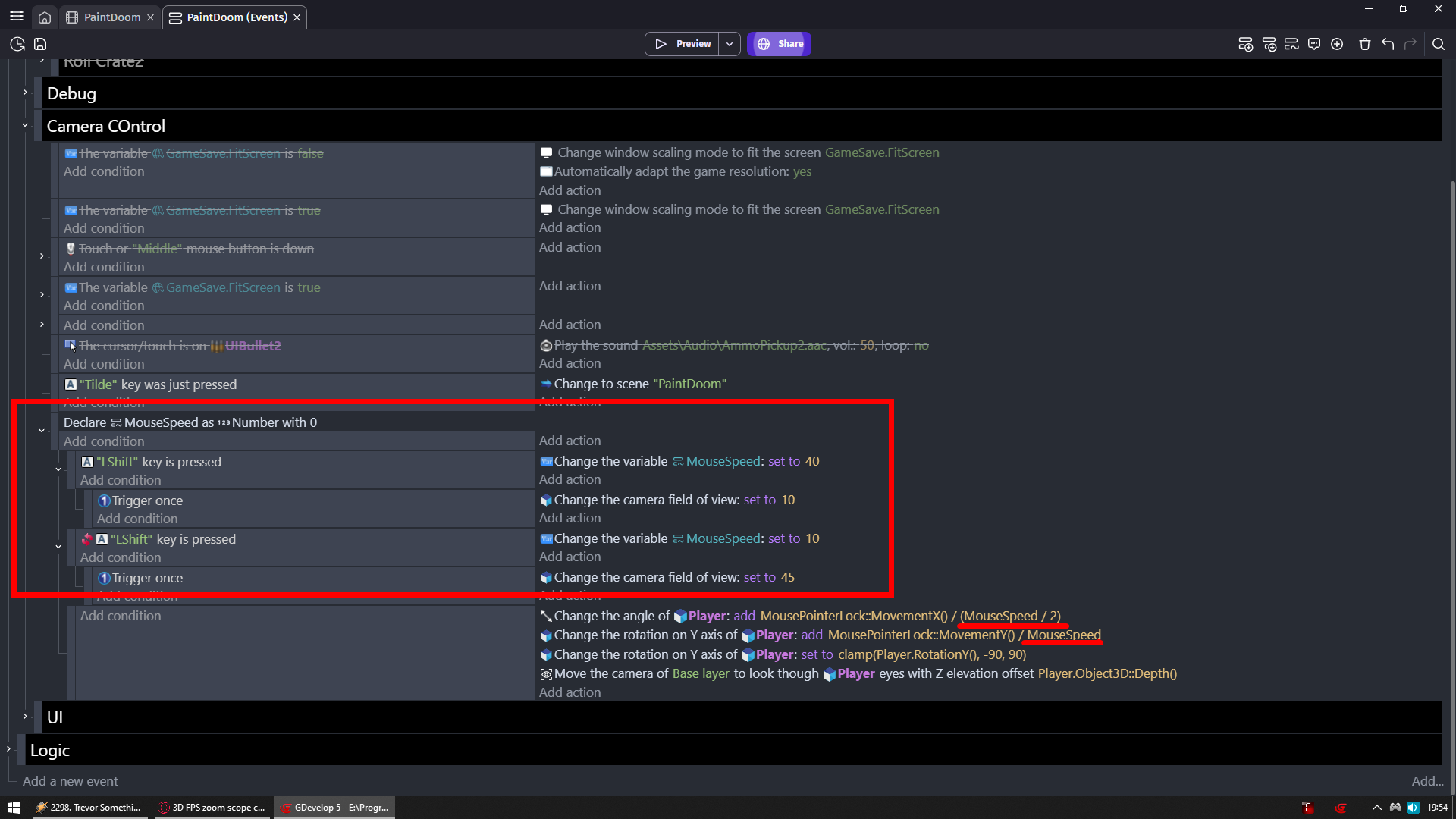Click 'Add a new event' link

point(71,781)
